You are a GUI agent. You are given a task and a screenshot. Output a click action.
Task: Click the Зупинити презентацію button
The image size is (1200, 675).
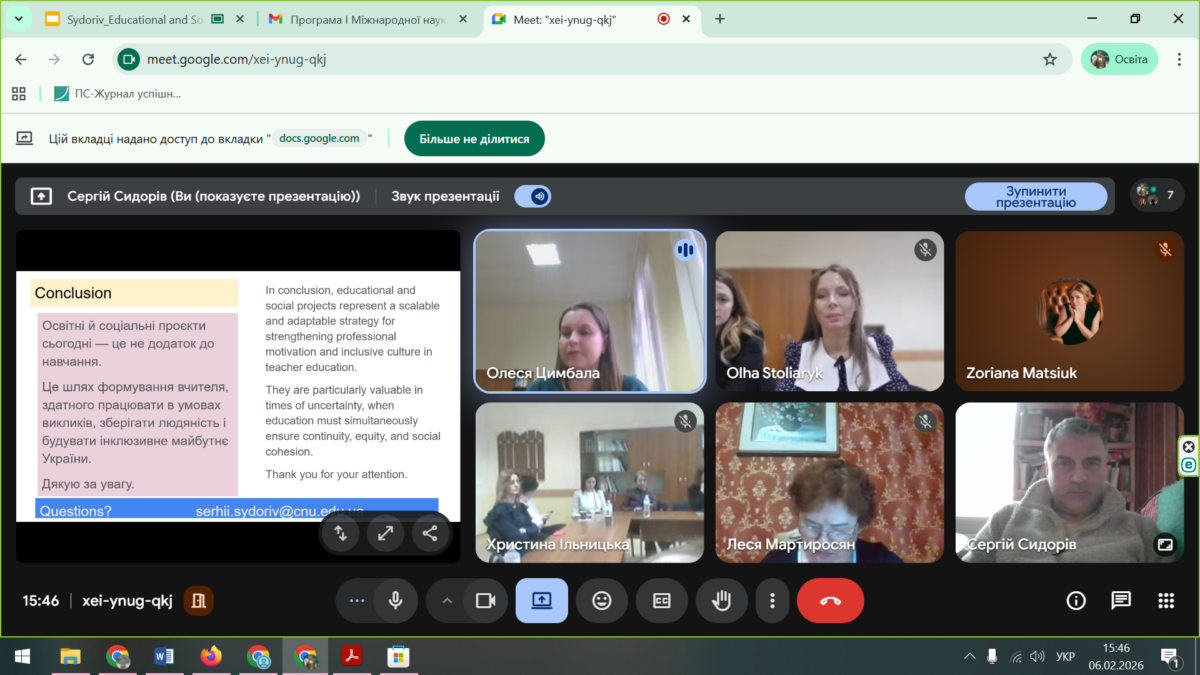1035,196
